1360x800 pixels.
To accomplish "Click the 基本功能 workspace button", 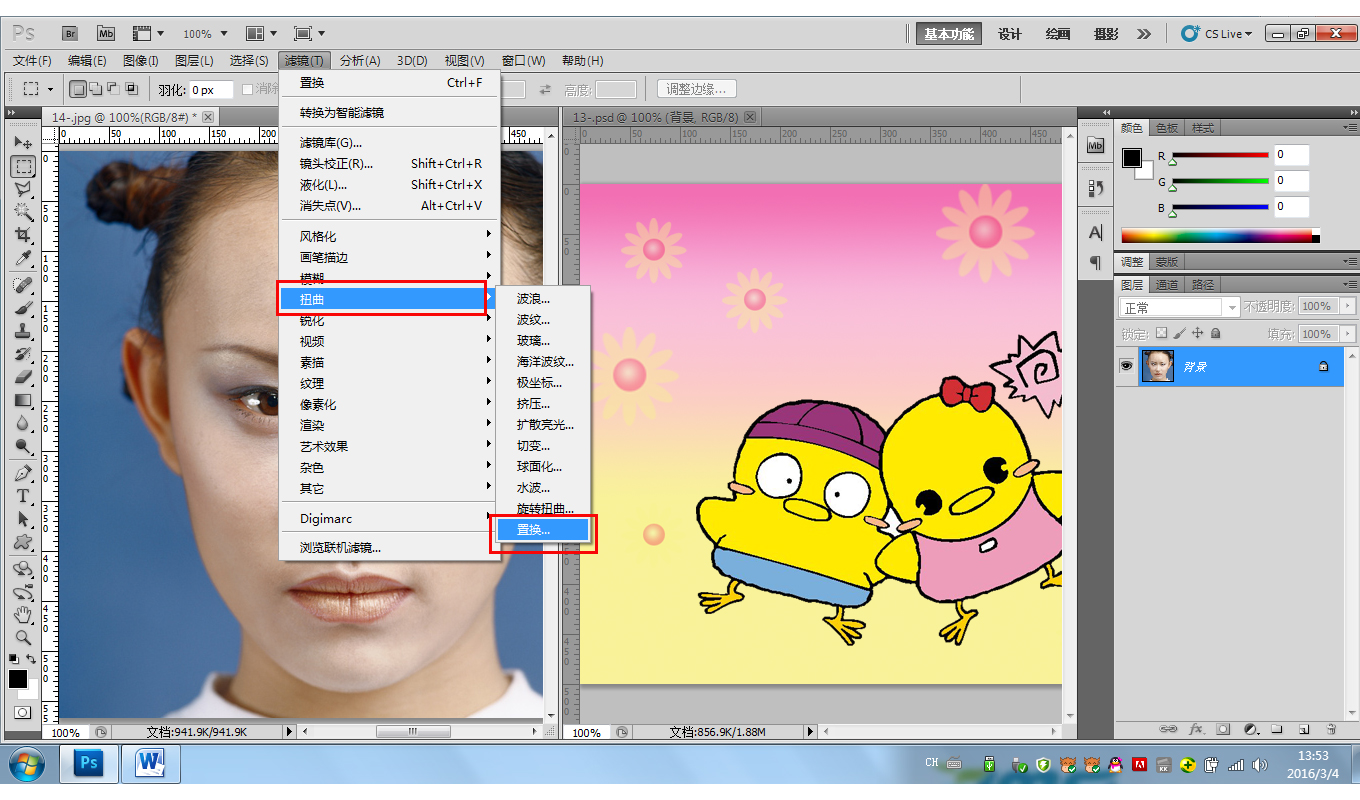I will point(948,34).
